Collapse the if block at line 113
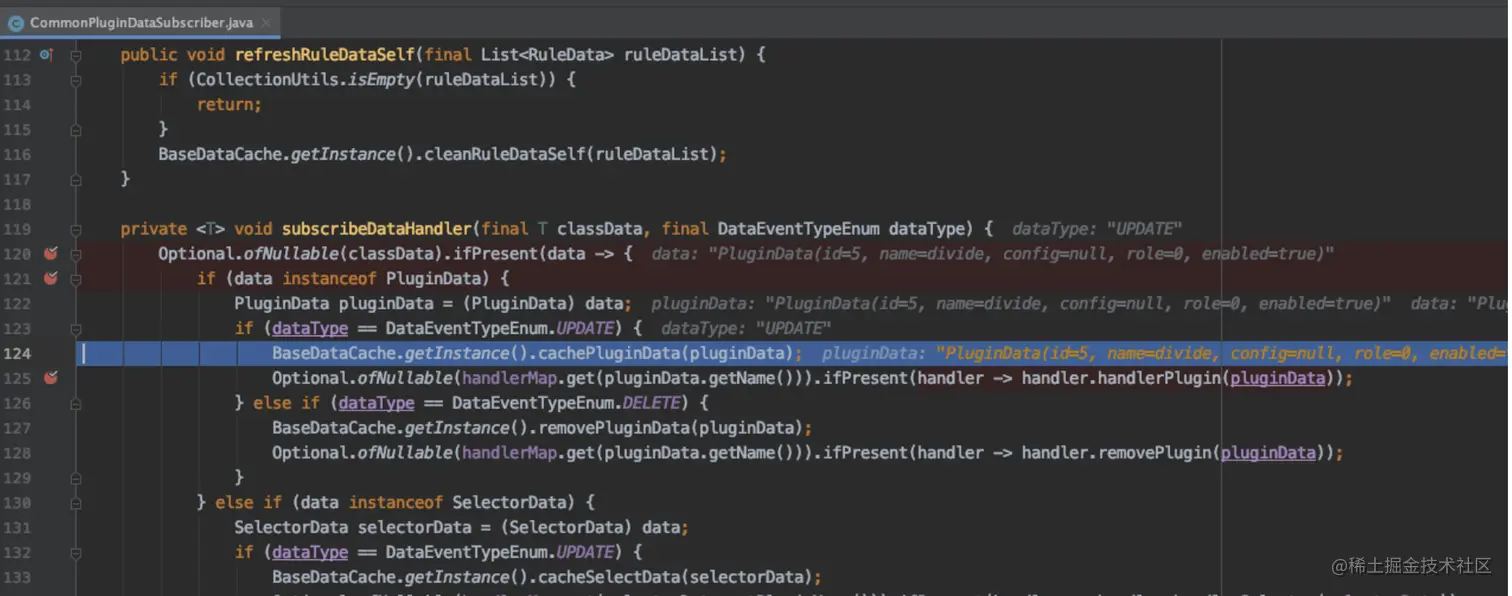This screenshot has height=596, width=1512. (x=76, y=80)
